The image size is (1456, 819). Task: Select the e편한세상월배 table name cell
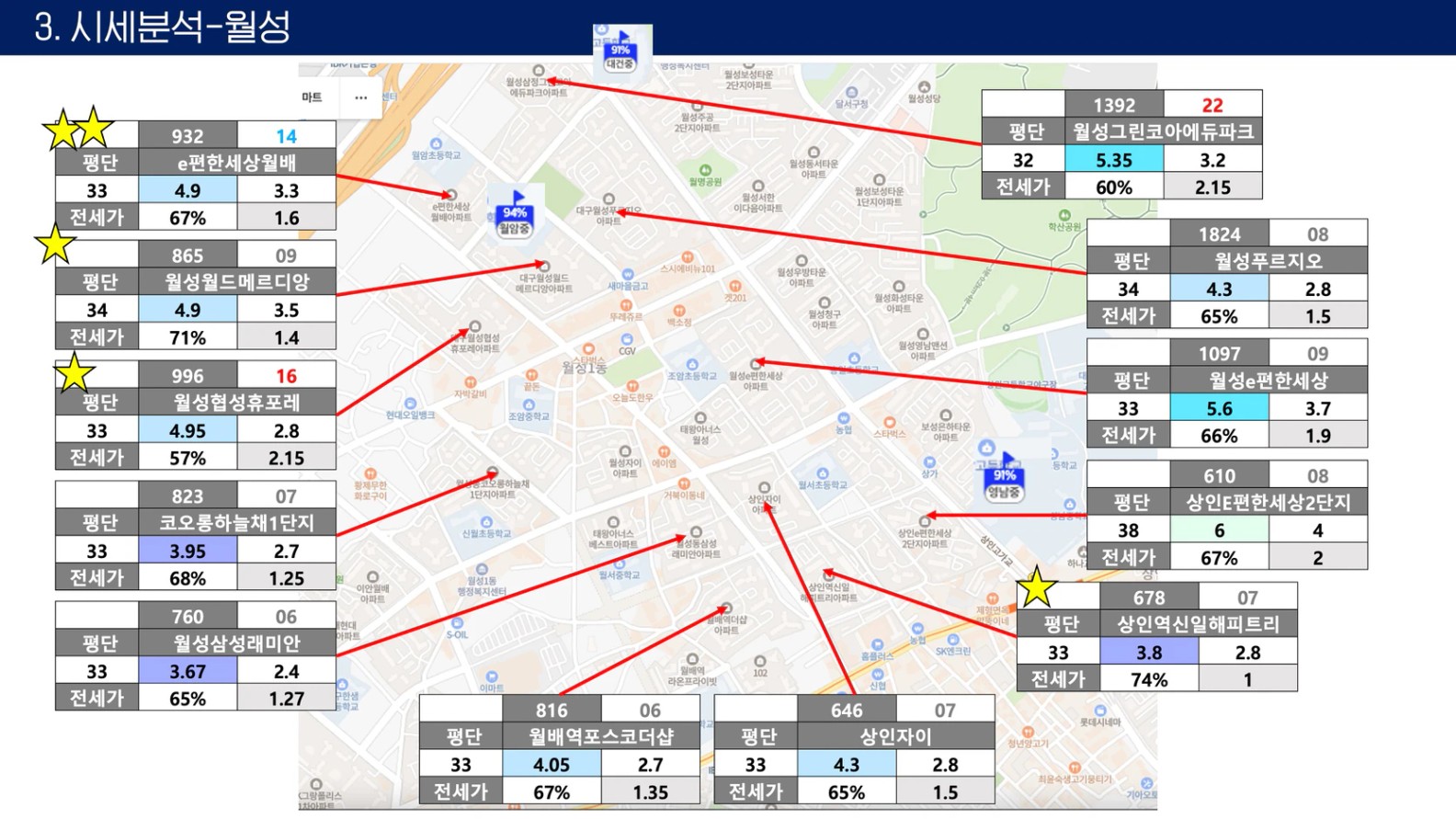click(x=237, y=163)
